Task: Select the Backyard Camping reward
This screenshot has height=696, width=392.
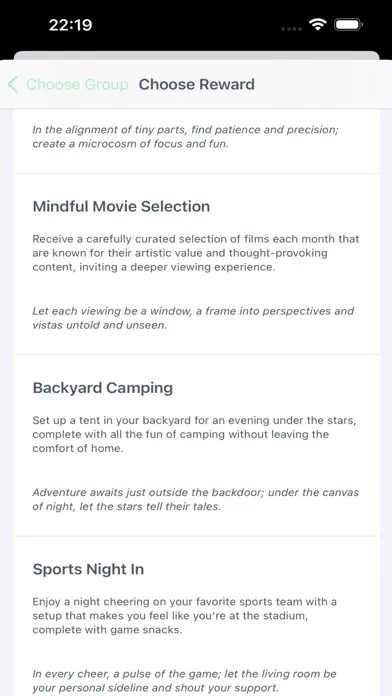Action: (x=196, y=446)
